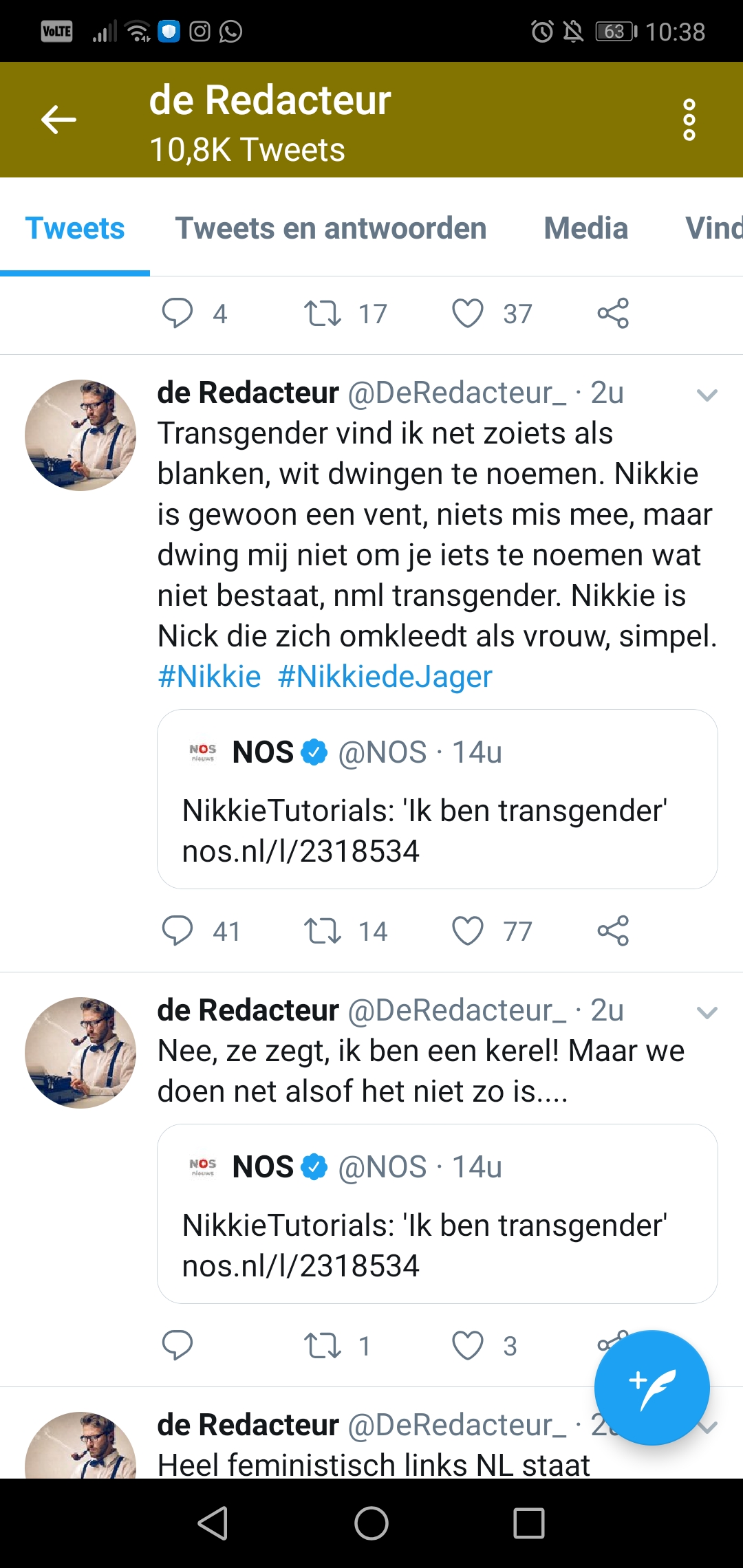The height and width of the screenshot is (1568, 743).
Task: Switch to the Tweets en antwoorden tab
Action: (331, 228)
